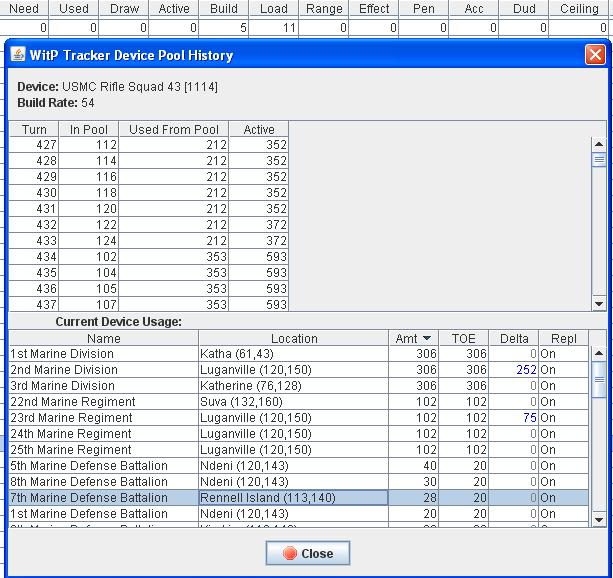Viewport: 613px width, 578px height.
Task: Click the Delta value 75
Action: click(x=530, y=418)
